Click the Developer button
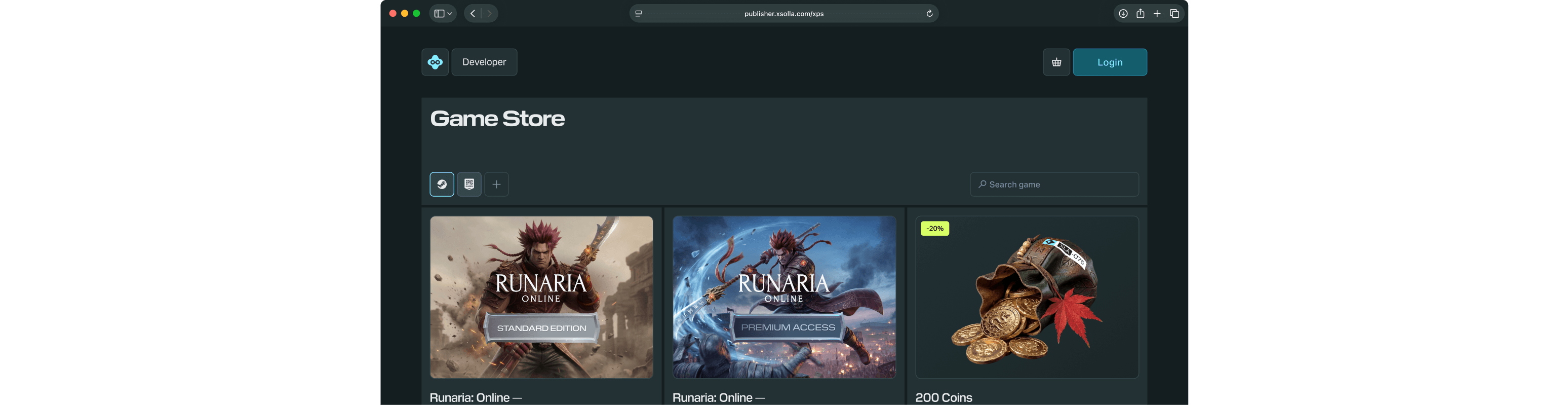Screen dimensions: 1568x405 485,62
